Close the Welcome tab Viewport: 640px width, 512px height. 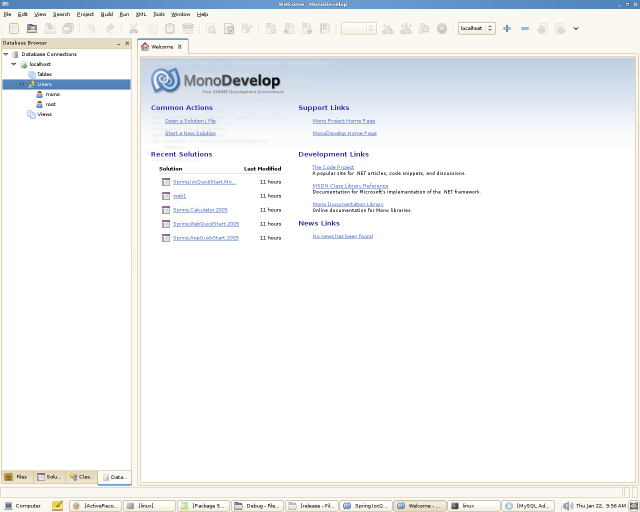[180, 47]
